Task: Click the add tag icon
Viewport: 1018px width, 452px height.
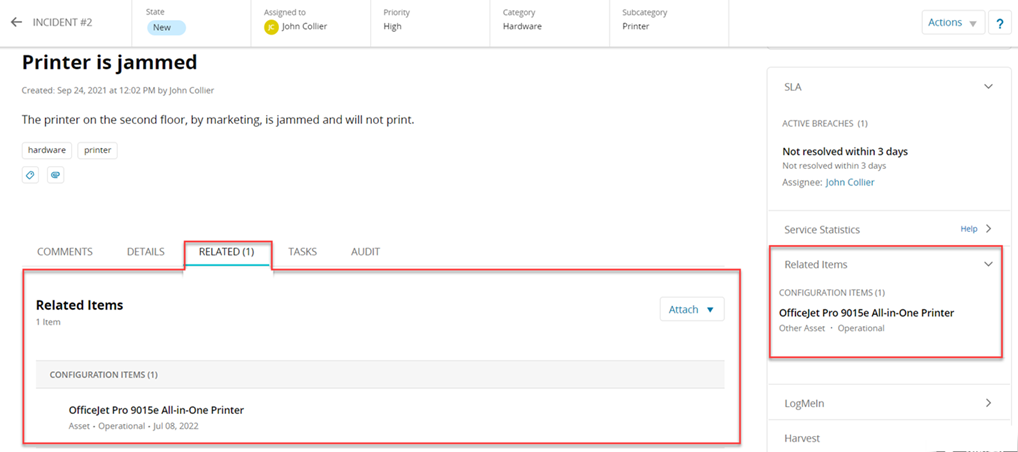Action: [x=31, y=175]
